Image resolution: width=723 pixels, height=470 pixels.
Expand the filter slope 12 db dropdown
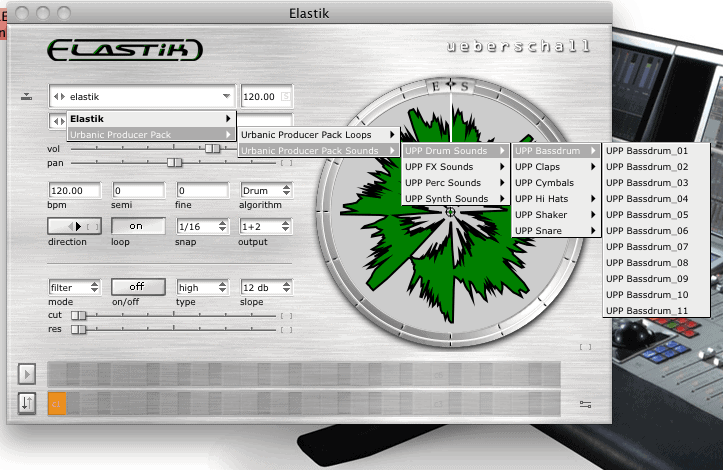(266, 287)
